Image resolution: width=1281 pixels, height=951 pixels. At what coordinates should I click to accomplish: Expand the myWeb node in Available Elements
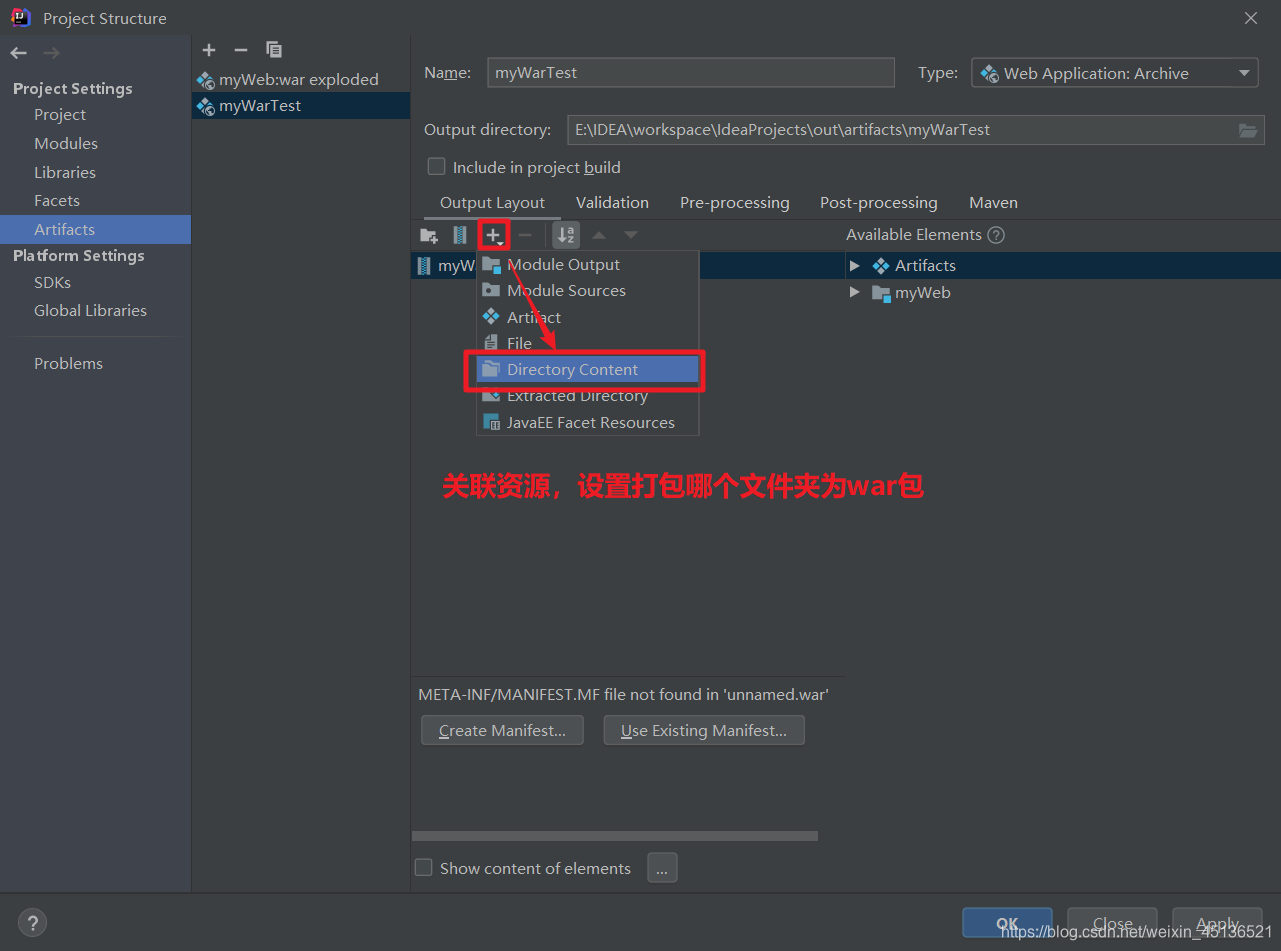(854, 293)
